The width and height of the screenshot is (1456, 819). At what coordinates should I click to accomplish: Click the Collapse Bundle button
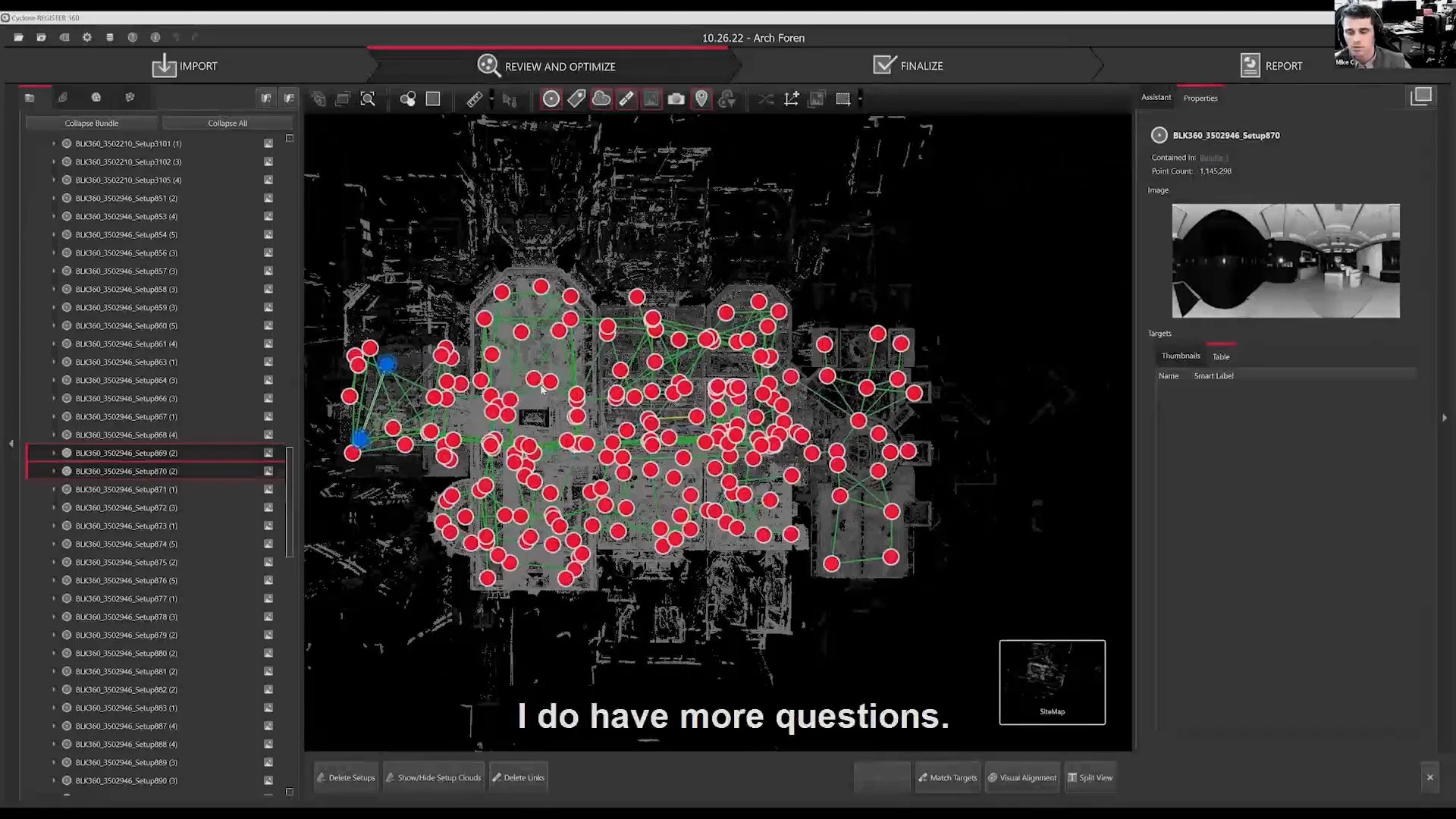click(92, 123)
